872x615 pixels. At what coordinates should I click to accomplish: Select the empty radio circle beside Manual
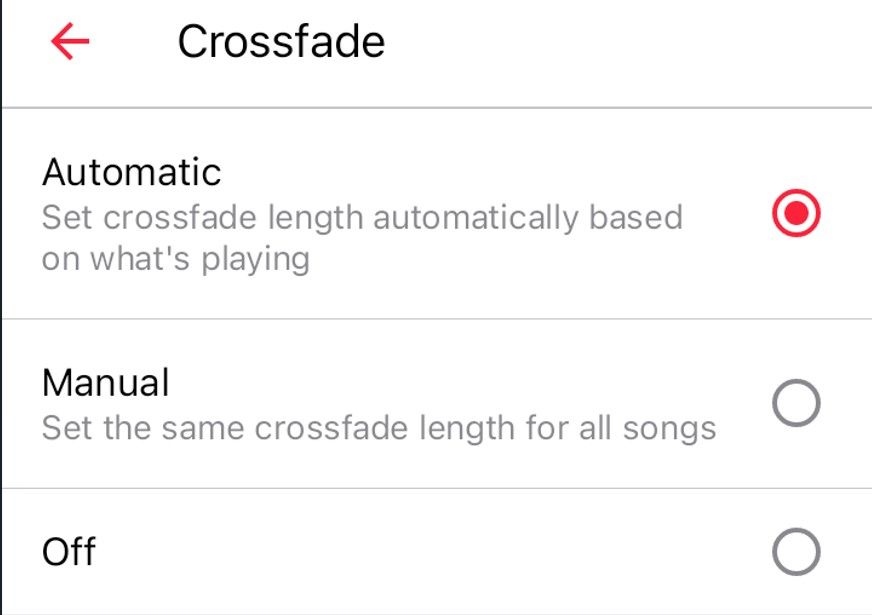pos(795,403)
